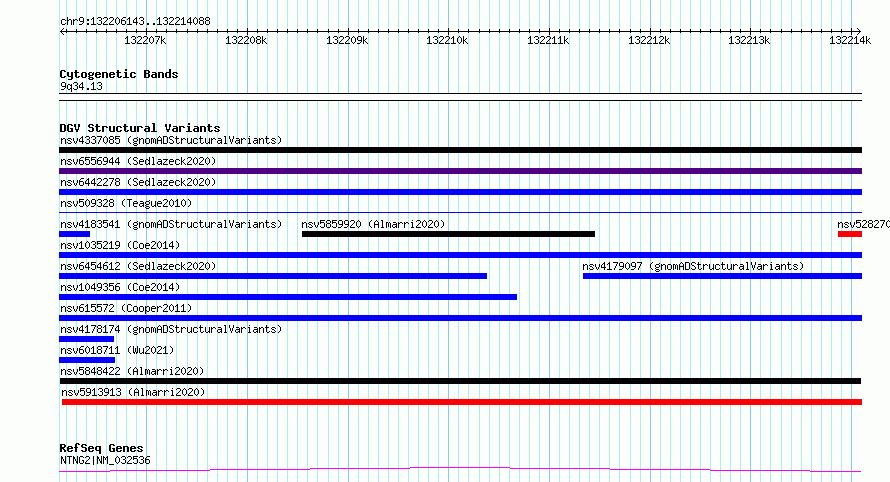This screenshot has width=890, height=482.
Task: Open variant nsv6018711 Wu2021 label
Action: (x=117, y=350)
